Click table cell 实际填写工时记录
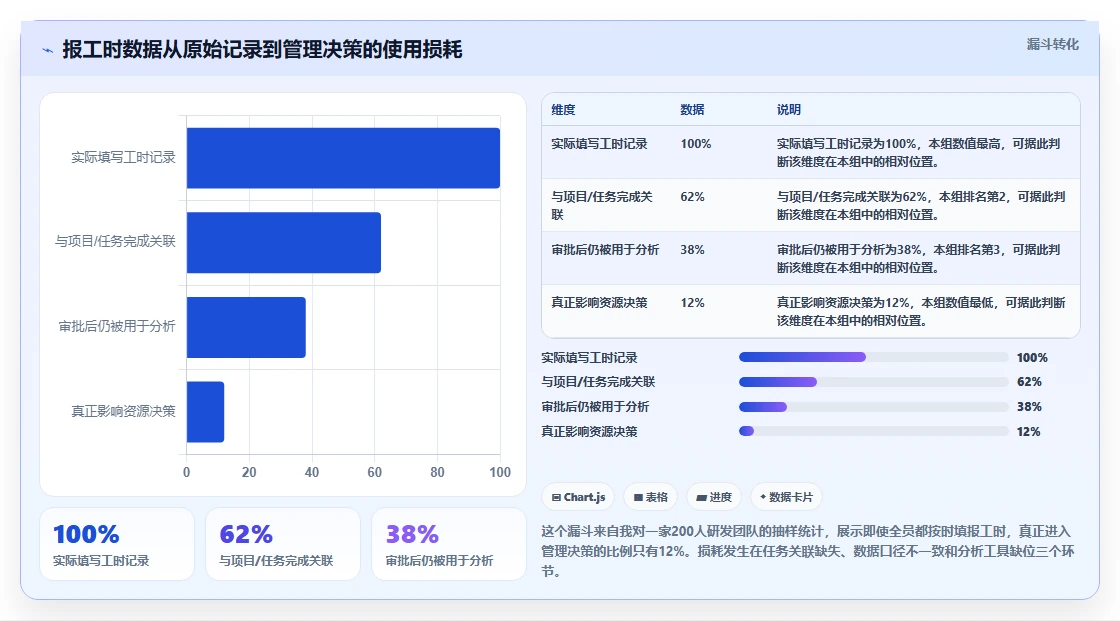 [599, 144]
